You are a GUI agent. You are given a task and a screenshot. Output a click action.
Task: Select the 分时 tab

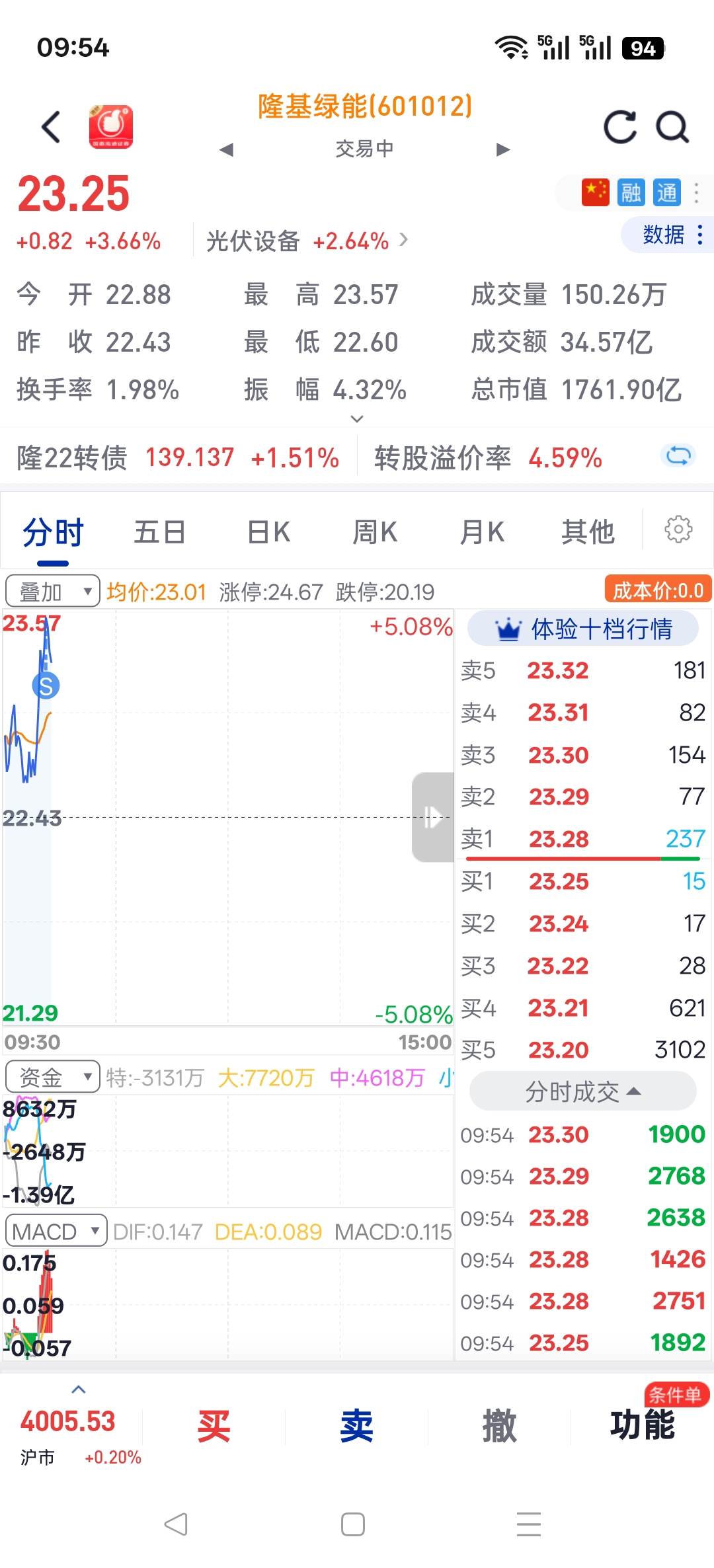click(x=53, y=532)
